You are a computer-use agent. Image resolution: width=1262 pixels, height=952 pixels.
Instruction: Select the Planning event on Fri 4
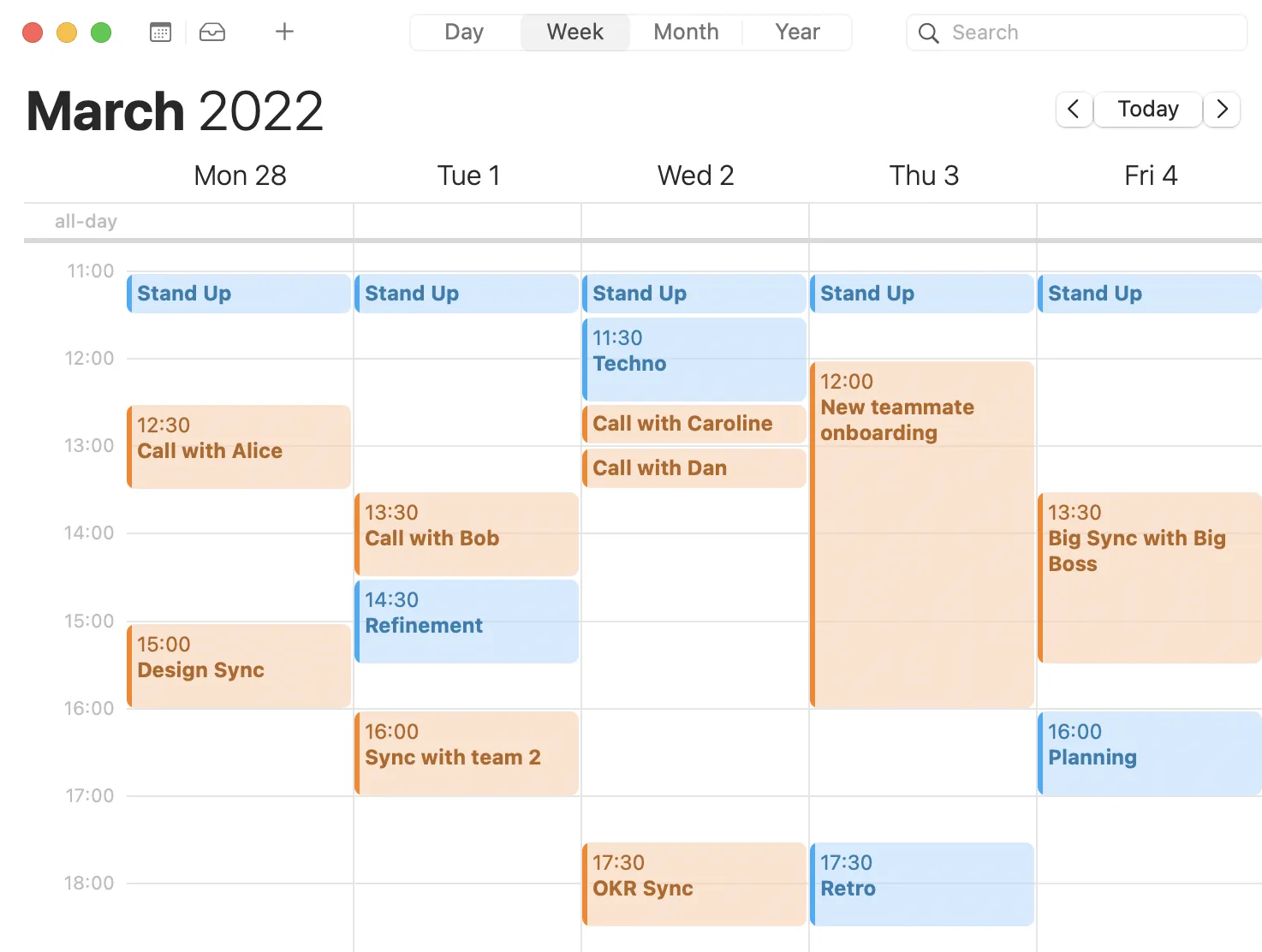1150,752
